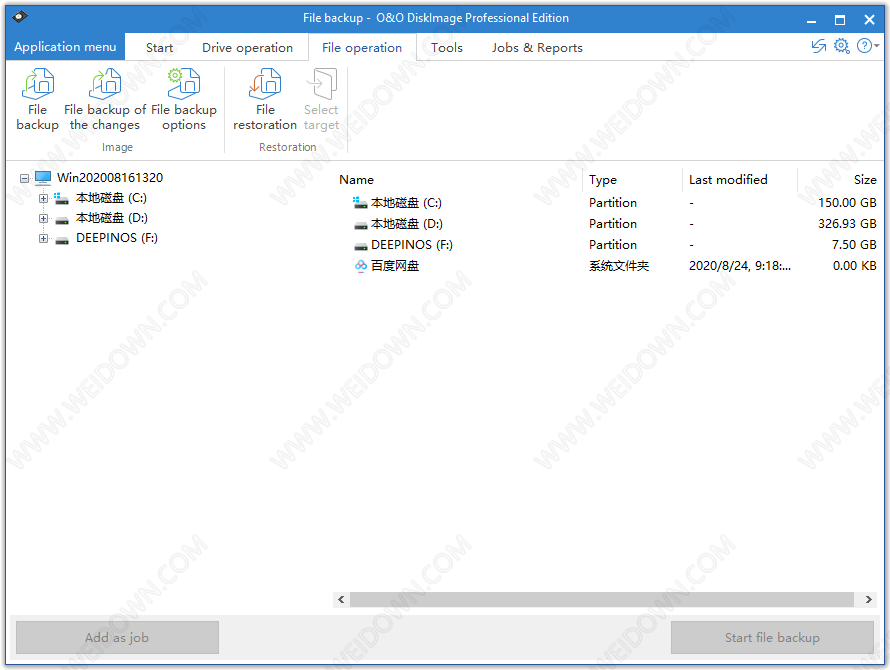This screenshot has height=670, width=890.
Task: Click the 150.00 GB size cell
Action: (x=847, y=203)
